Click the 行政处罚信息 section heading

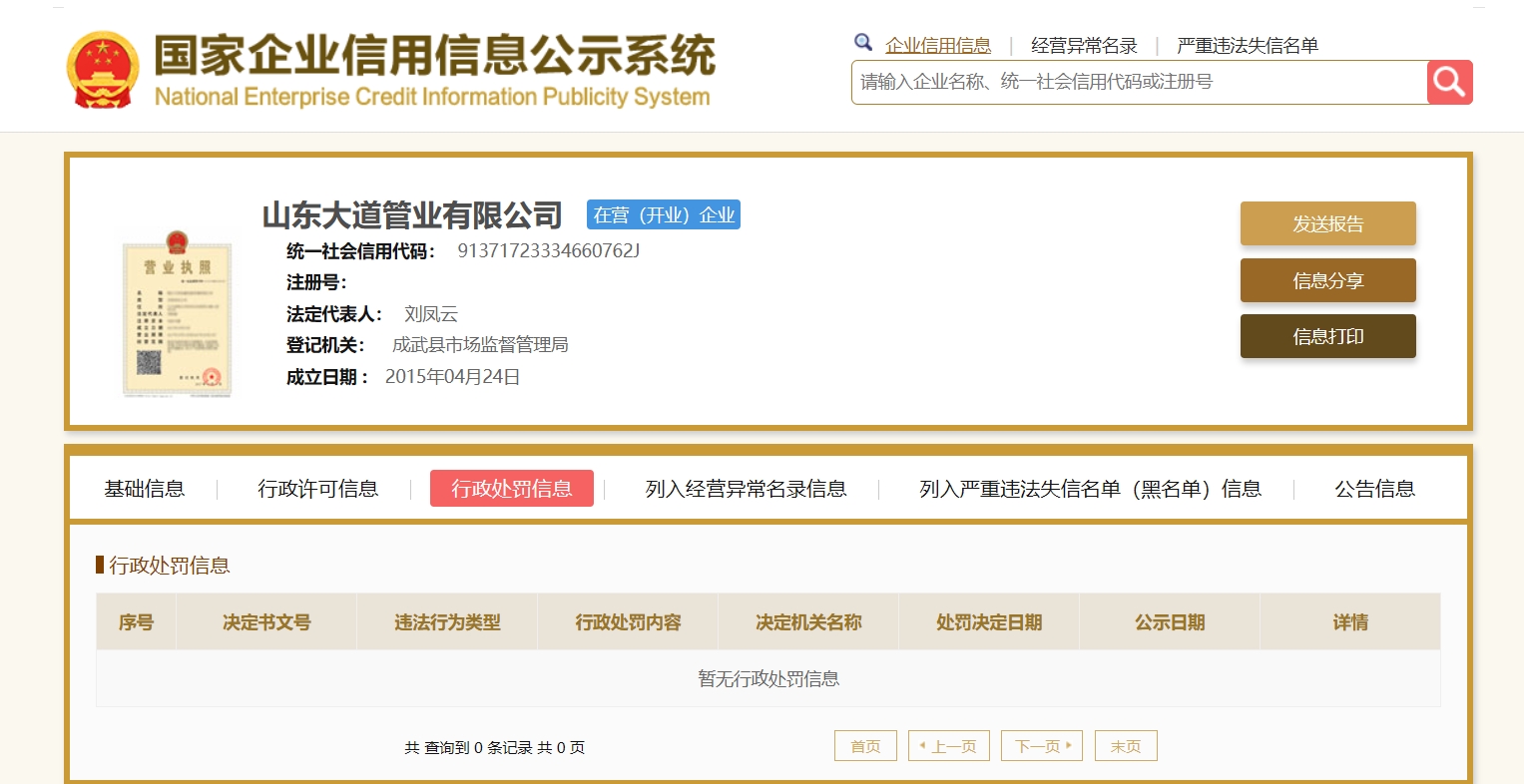(x=169, y=566)
